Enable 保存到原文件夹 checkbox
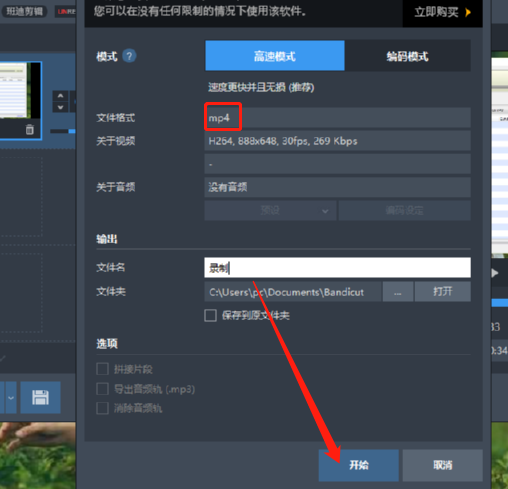 click(x=210, y=315)
